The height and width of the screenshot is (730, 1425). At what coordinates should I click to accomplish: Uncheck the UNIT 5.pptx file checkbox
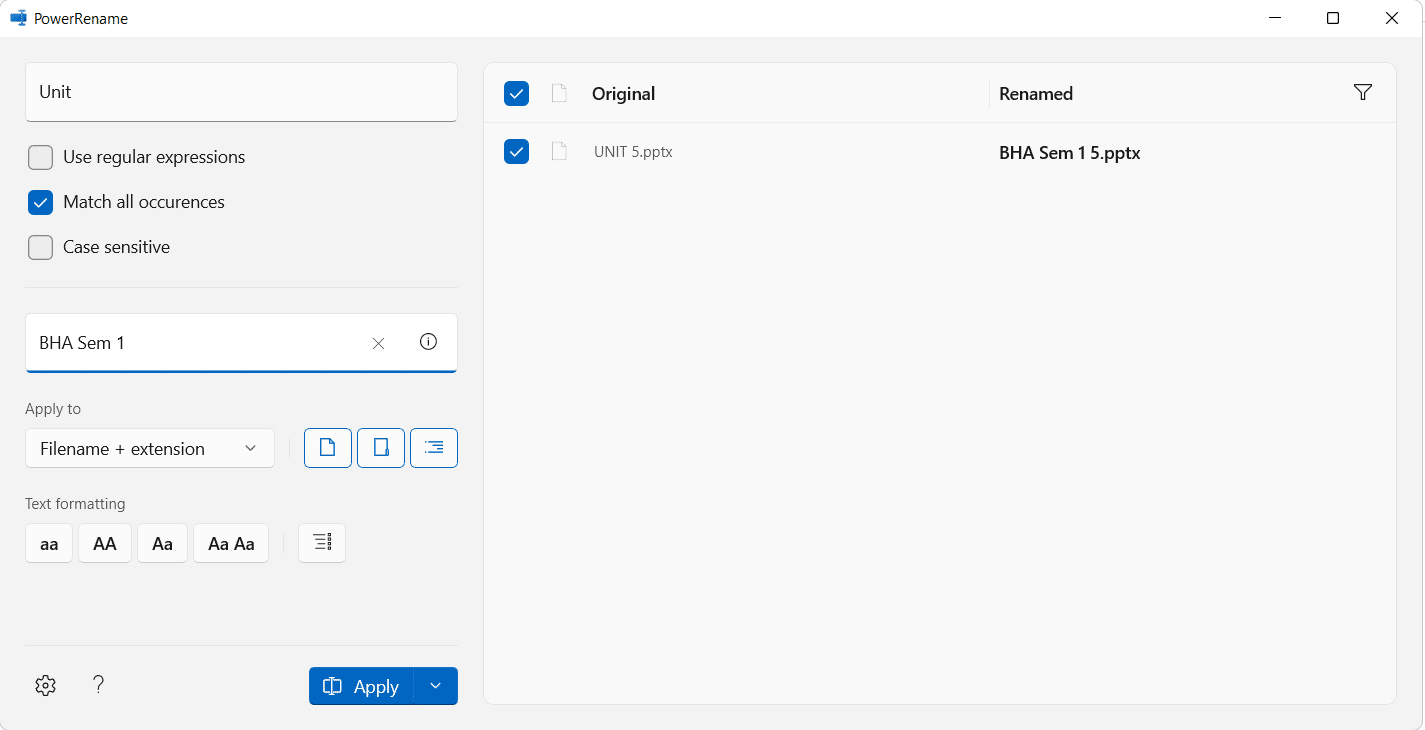(x=516, y=152)
